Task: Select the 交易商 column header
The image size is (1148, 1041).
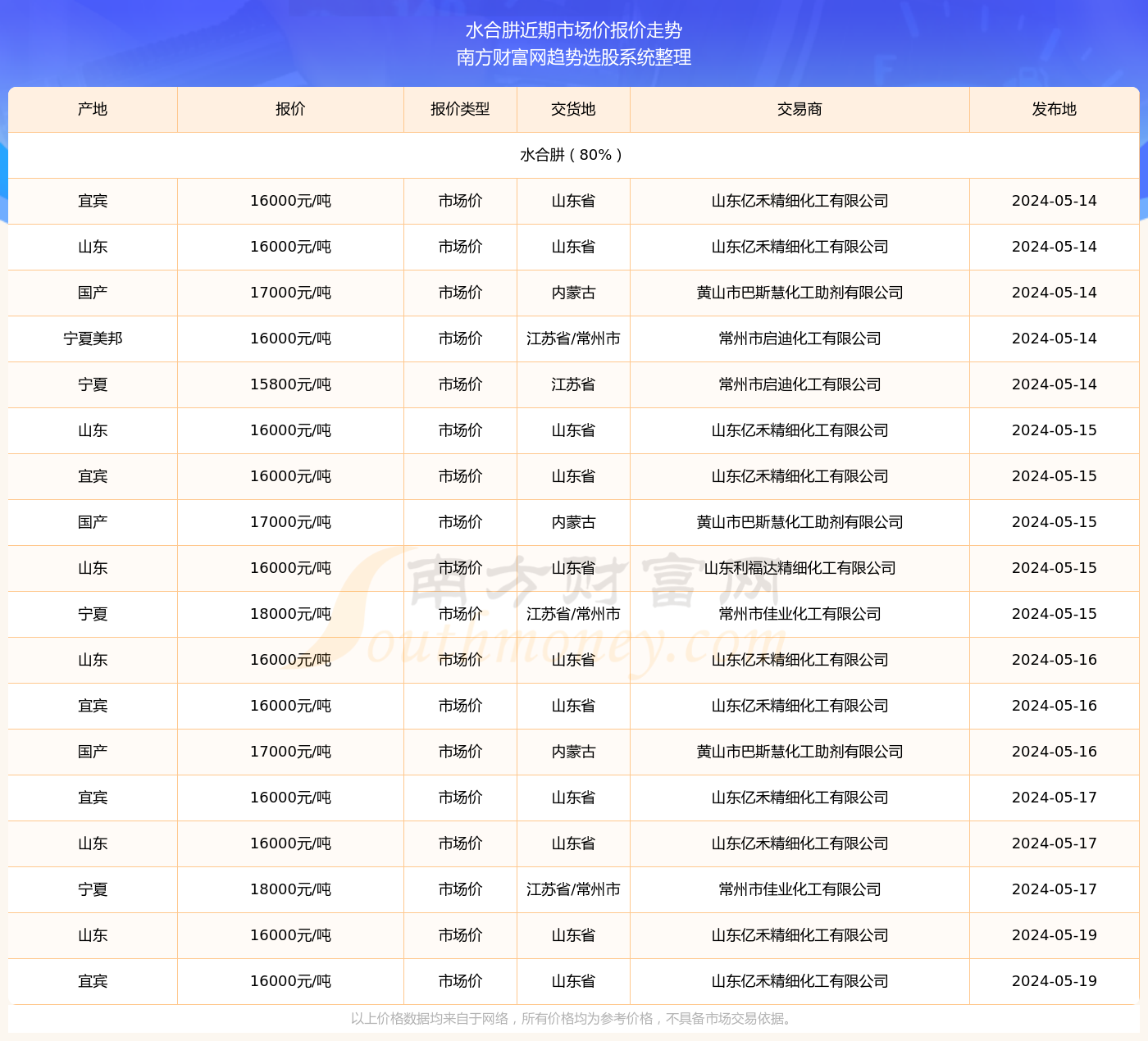Action: click(x=799, y=109)
